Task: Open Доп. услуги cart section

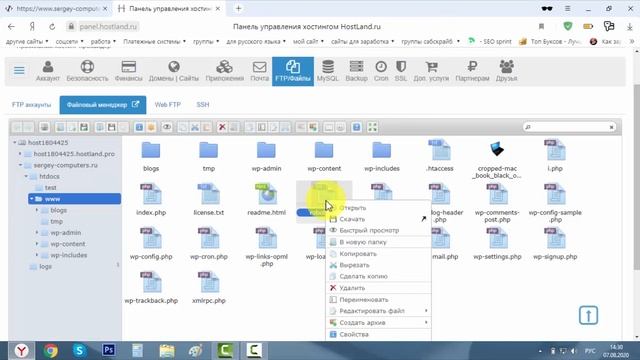Action: (x=431, y=71)
